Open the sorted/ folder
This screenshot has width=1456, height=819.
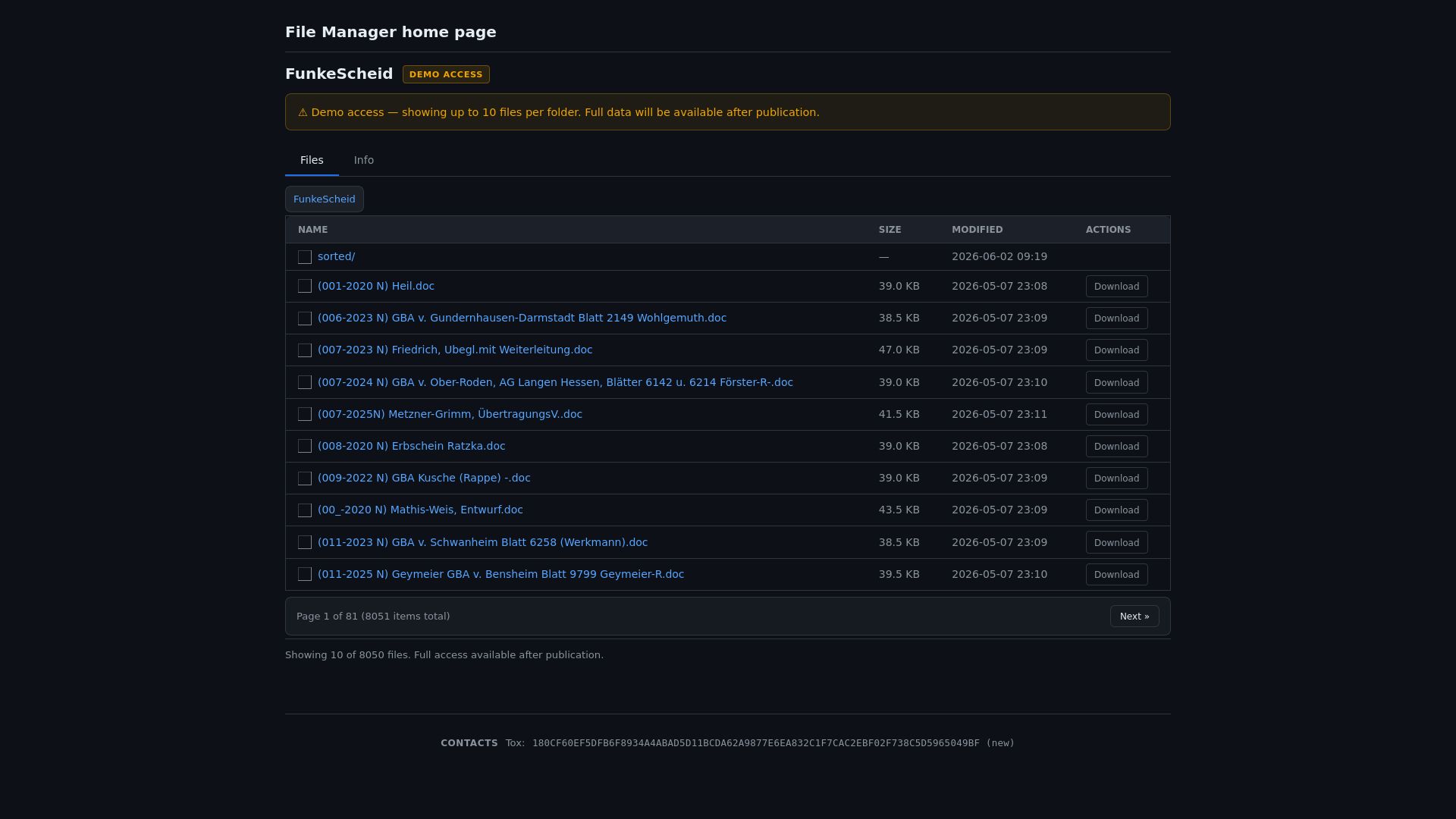pyautogui.click(x=336, y=256)
